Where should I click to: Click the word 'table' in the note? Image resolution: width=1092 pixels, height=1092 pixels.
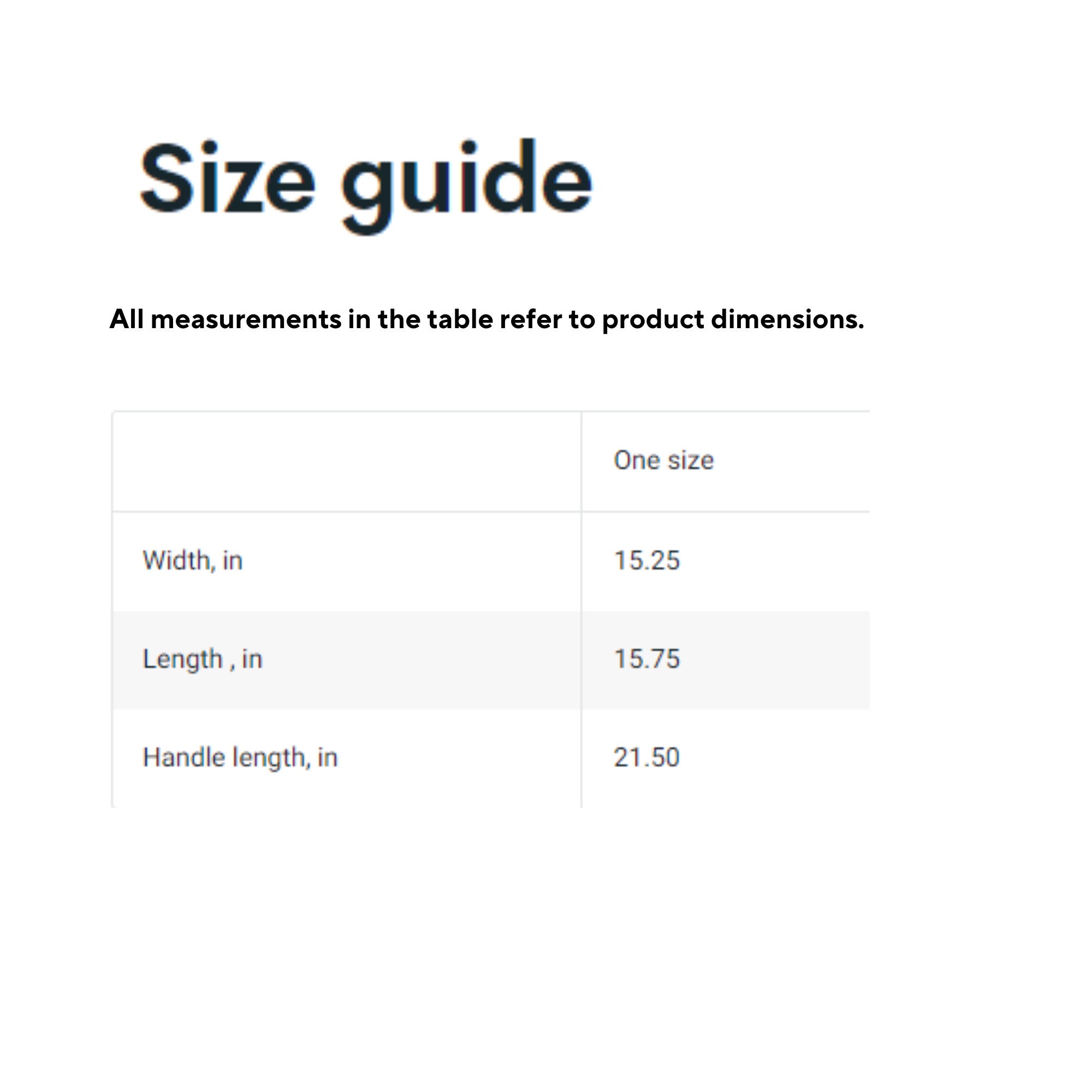[460, 319]
